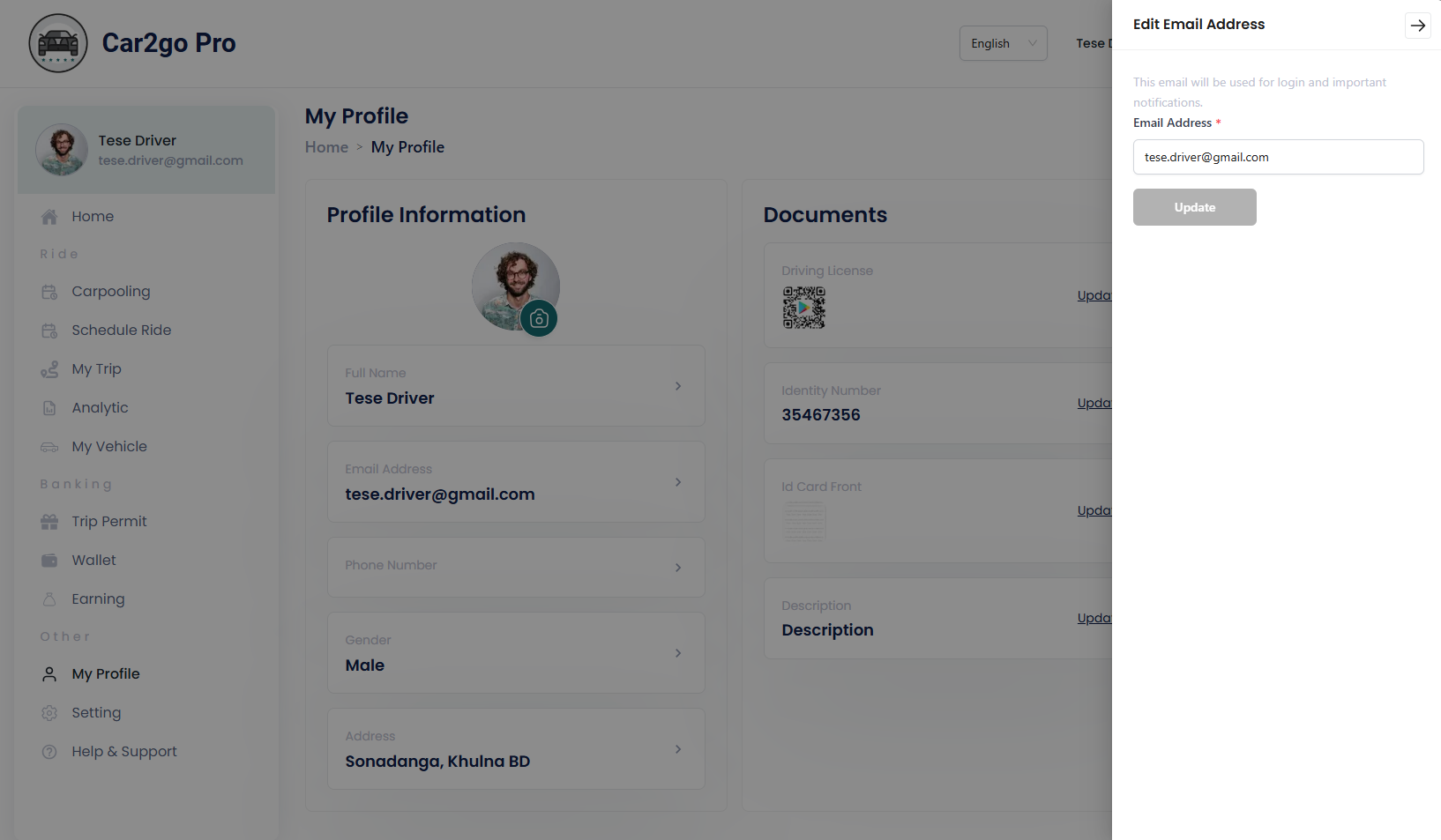
Task: Close the Edit Email Address panel arrow
Action: coord(1417,26)
